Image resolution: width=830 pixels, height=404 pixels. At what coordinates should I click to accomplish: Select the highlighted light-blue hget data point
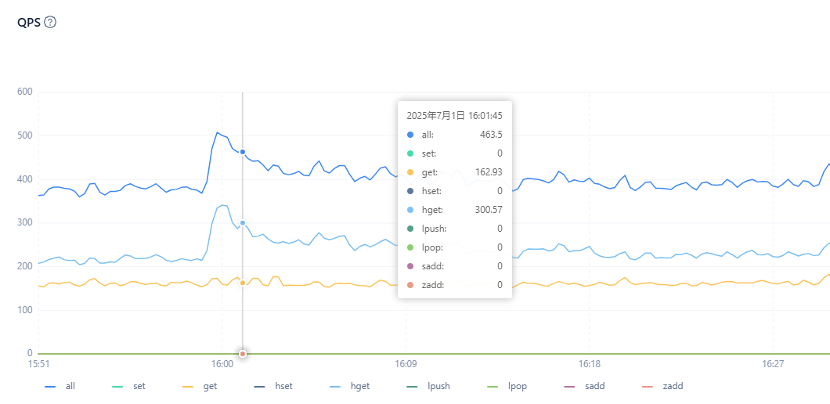coord(242,223)
